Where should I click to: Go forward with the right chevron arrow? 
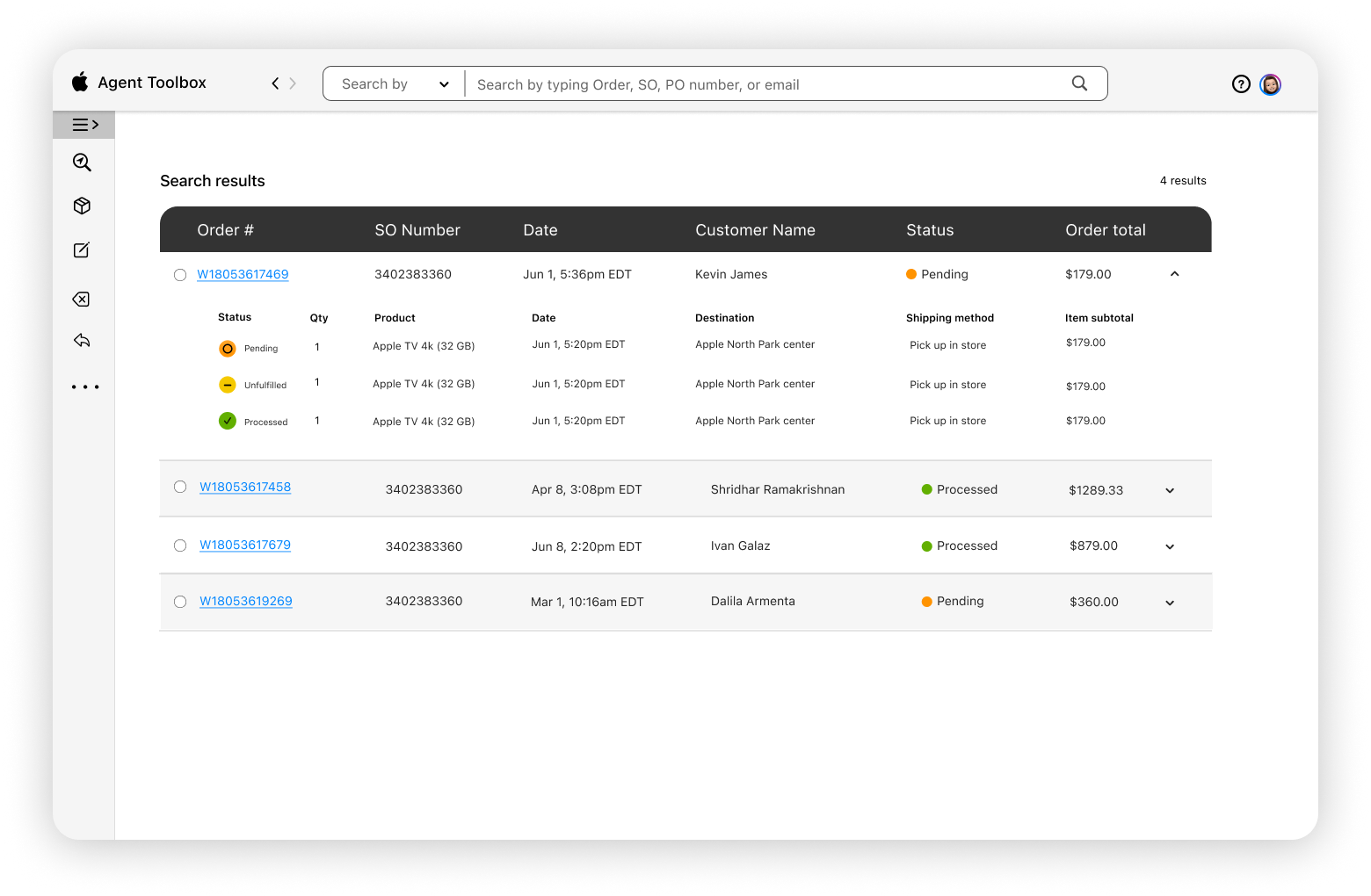293,83
